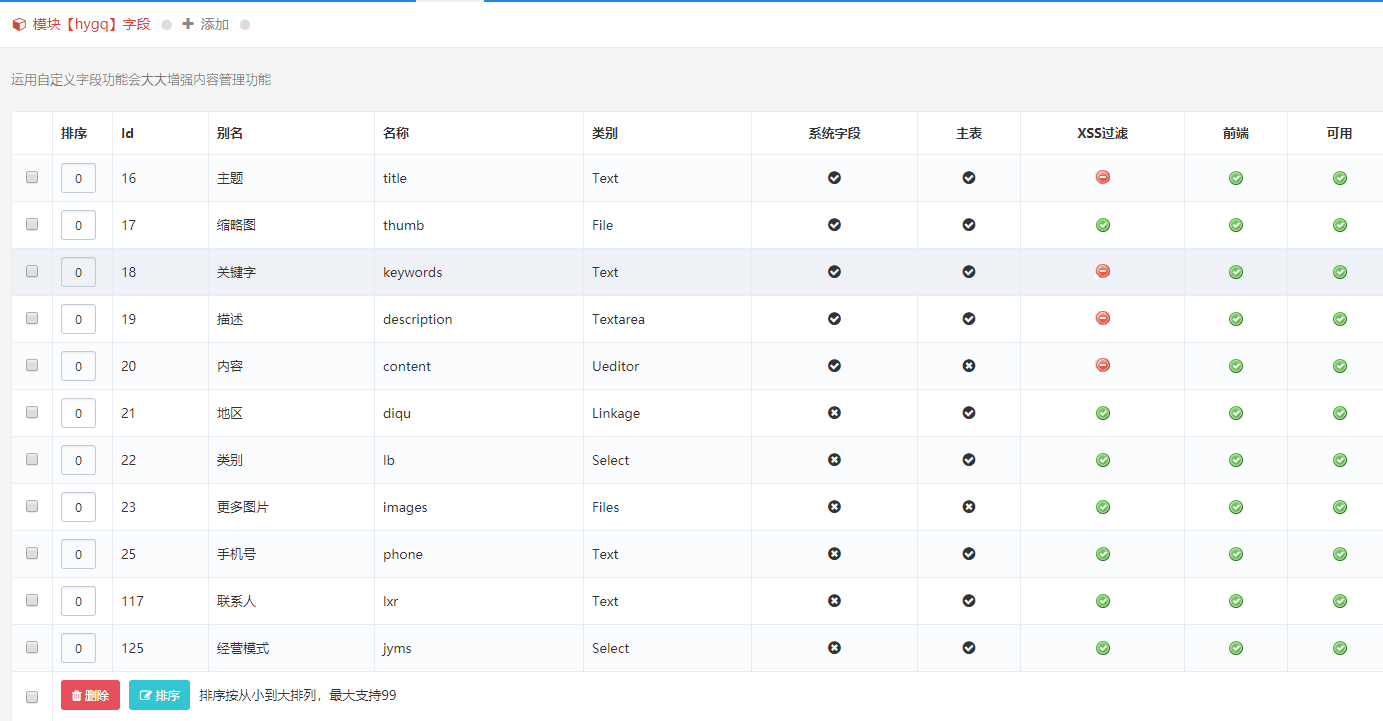The width and height of the screenshot is (1383, 721).
Task: Click system field icon in title row
Action: [834, 177]
